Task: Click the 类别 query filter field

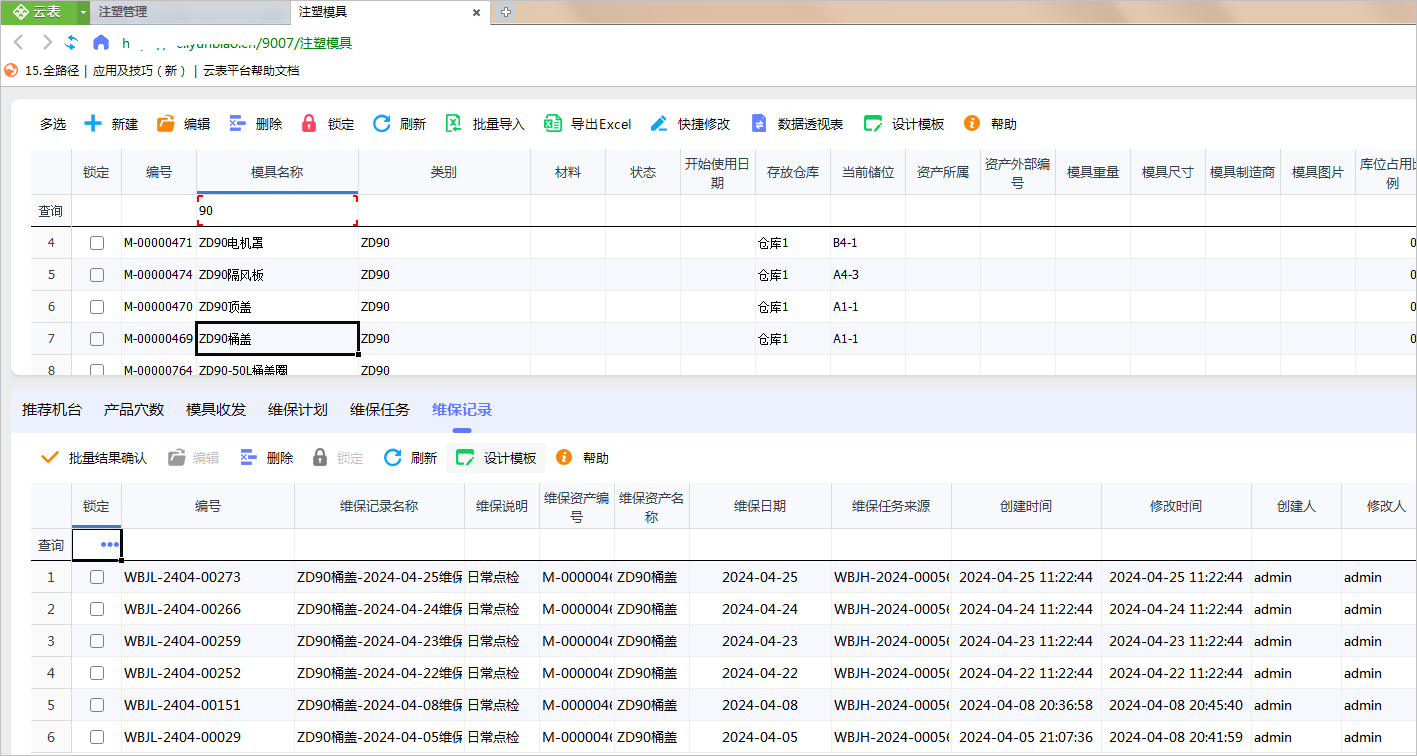Action: tap(444, 211)
